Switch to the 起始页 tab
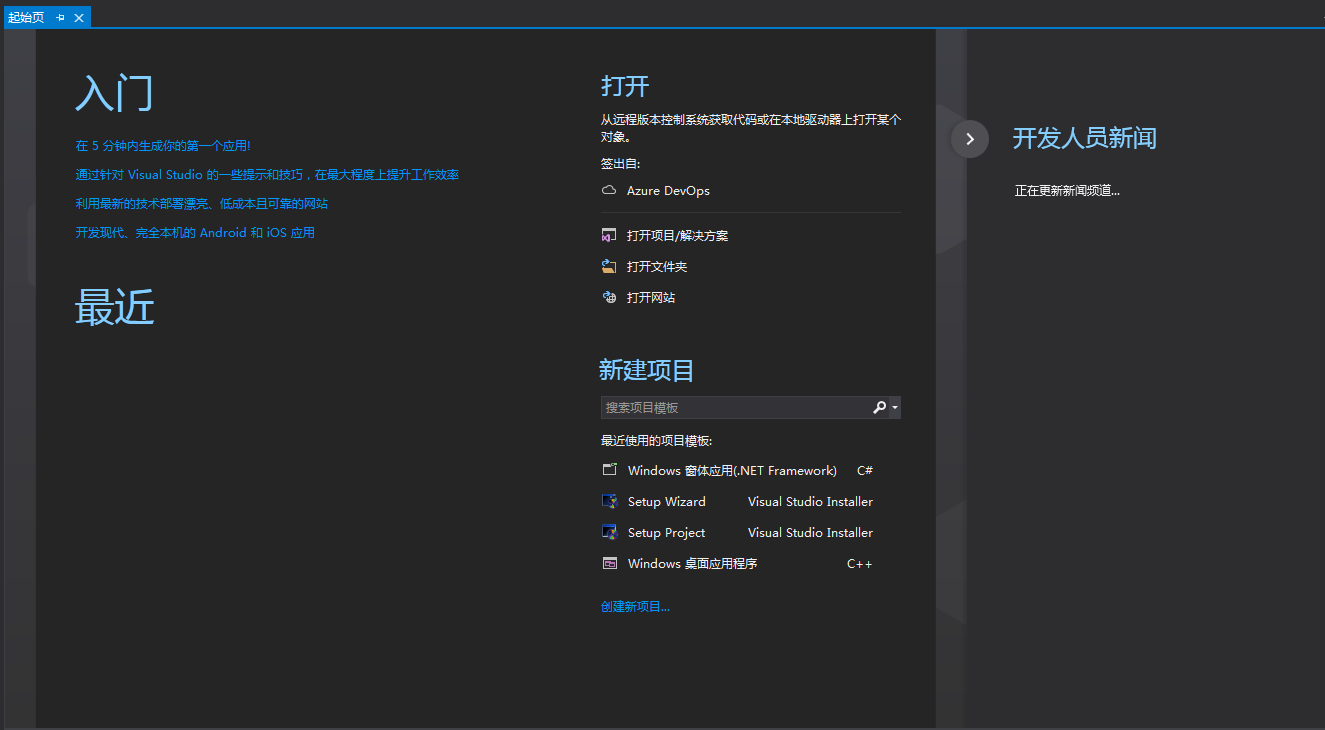 point(25,17)
